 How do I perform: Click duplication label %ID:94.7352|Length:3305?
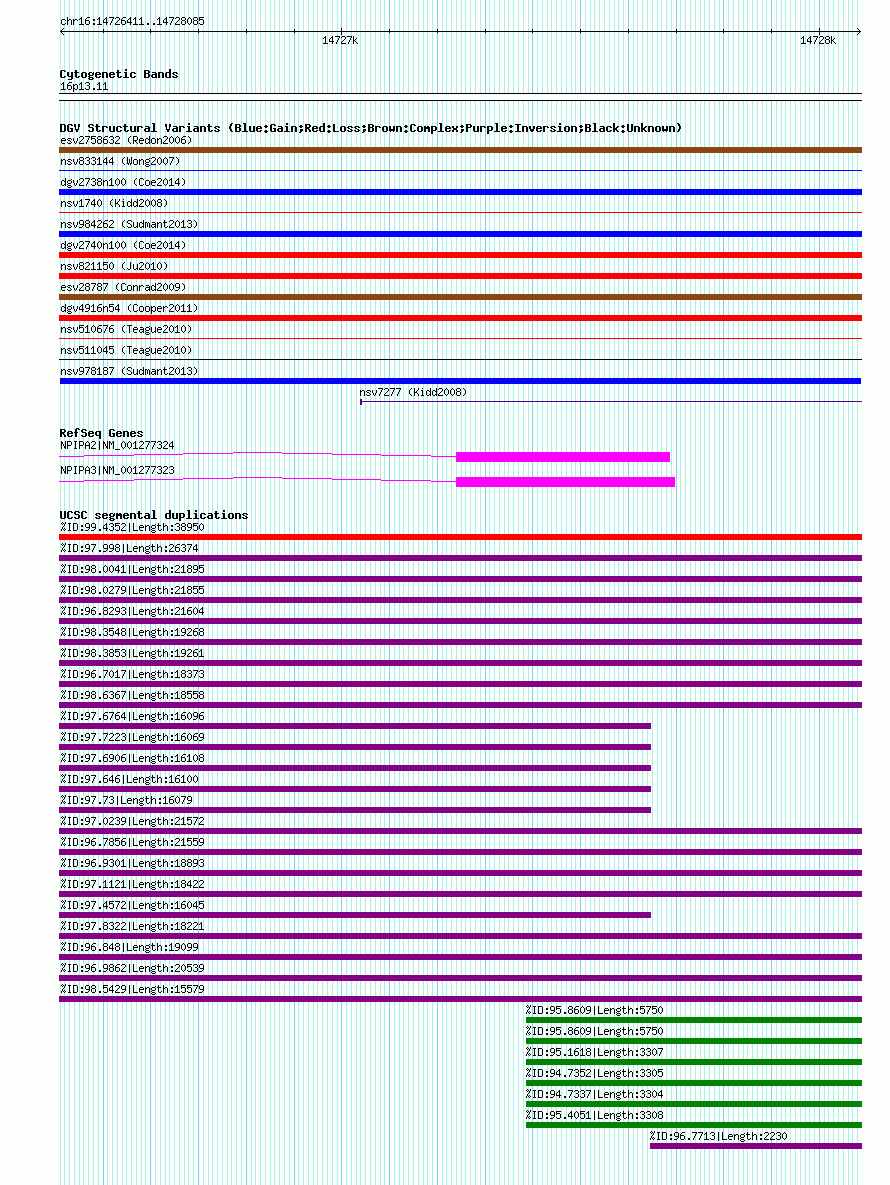coord(595,1073)
